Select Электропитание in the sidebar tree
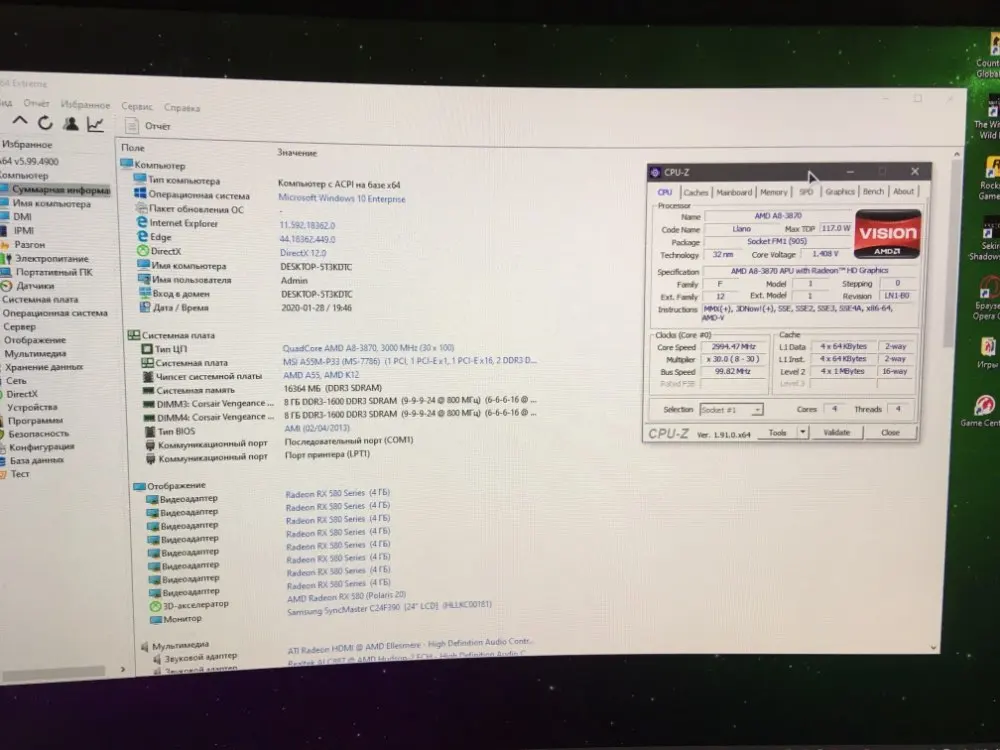1000x750 pixels. pyautogui.click(x=52, y=258)
